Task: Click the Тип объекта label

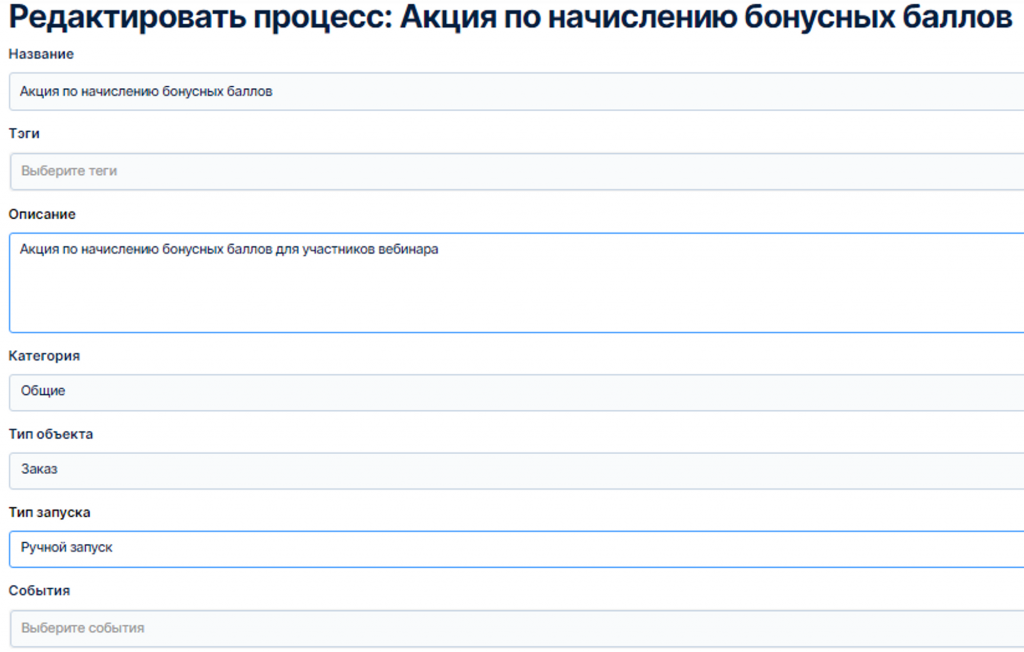Action: tap(50, 434)
